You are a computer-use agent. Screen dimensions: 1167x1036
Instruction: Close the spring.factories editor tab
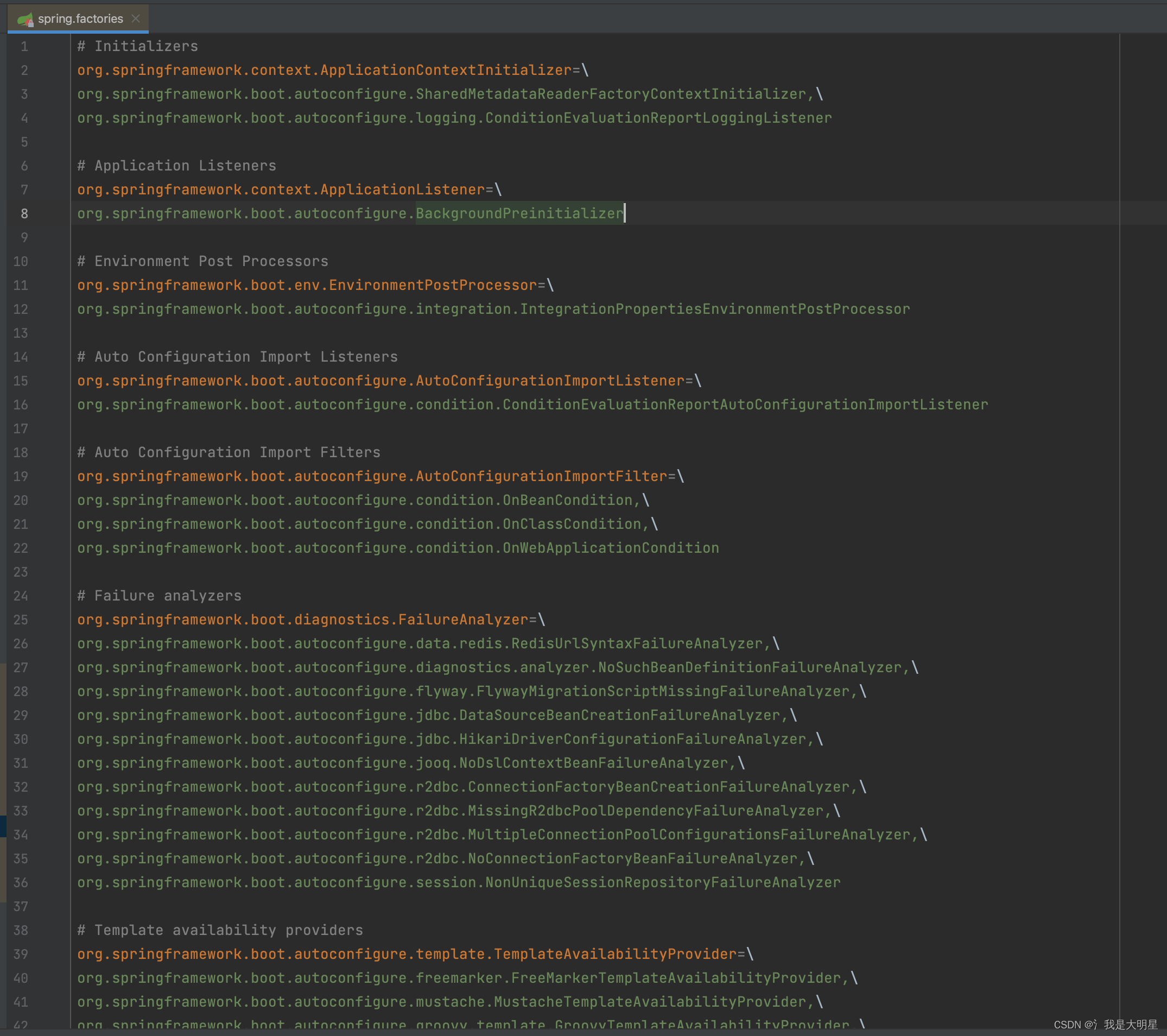coord(136,19)
